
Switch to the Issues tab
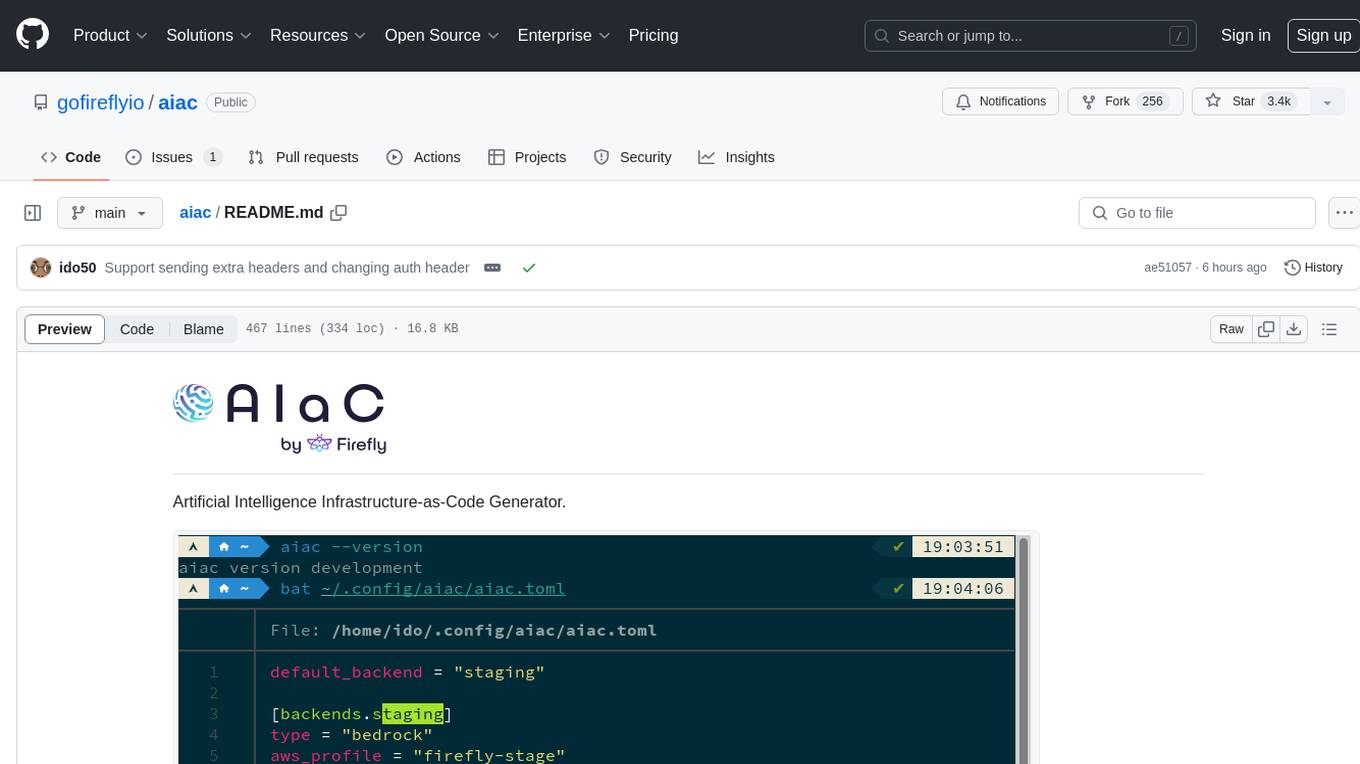[173, 157]
